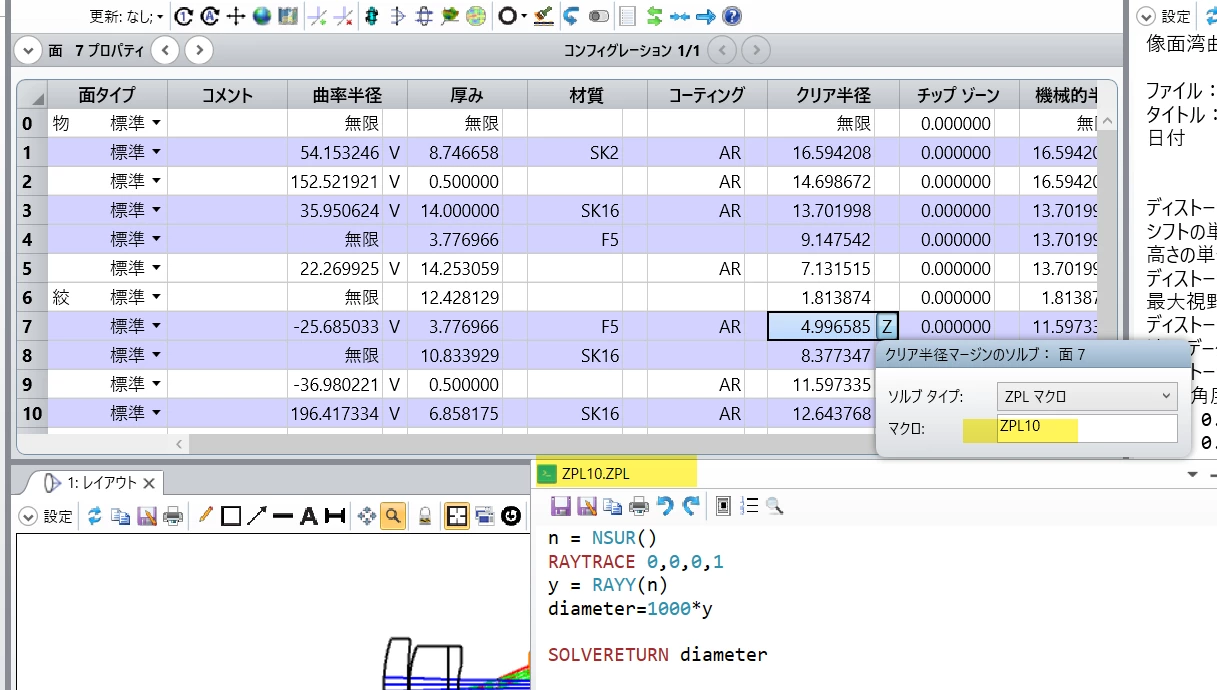
Task: Click the black circular reset icon in layout
Action: [x=512, y=516]
